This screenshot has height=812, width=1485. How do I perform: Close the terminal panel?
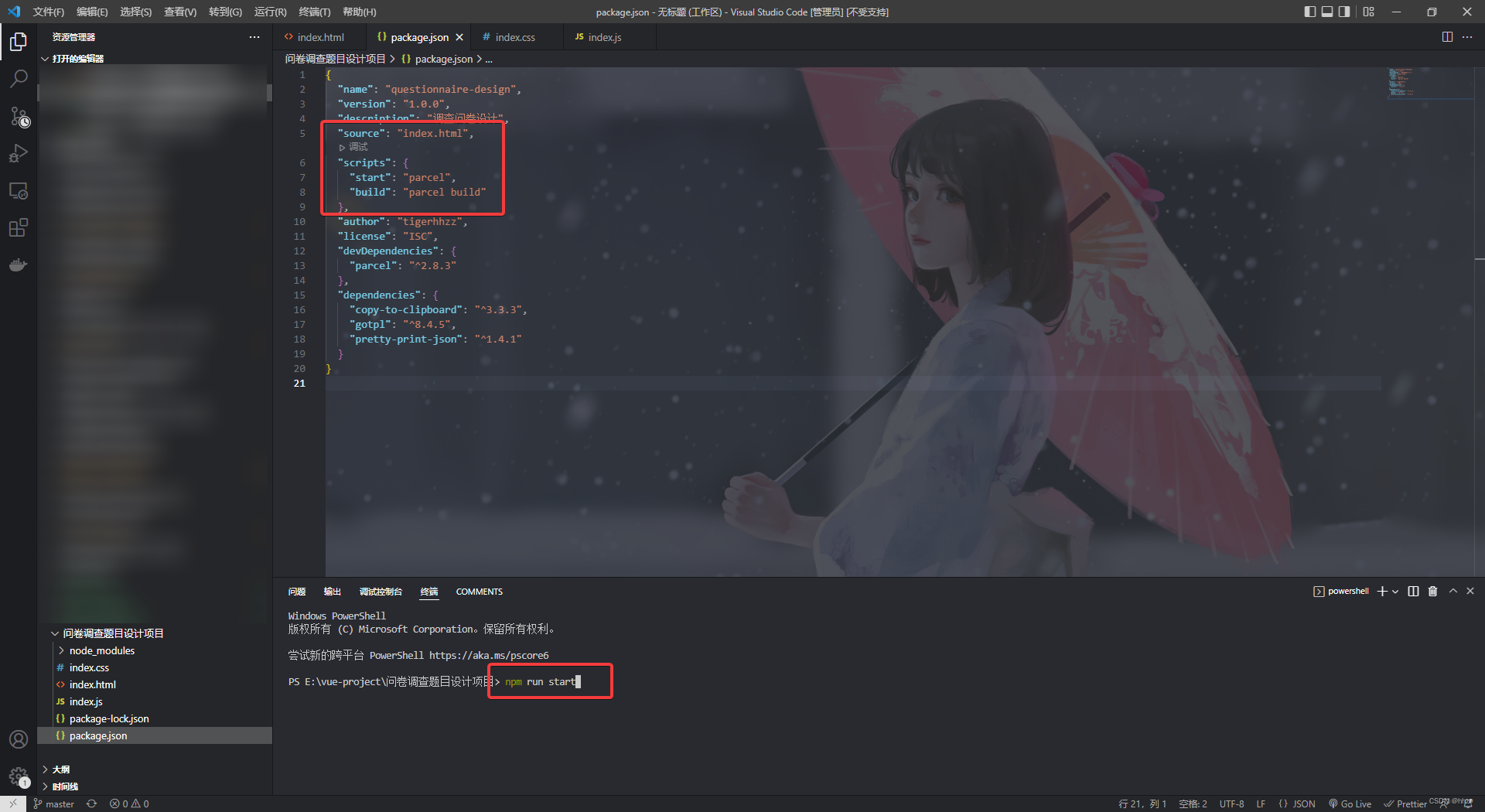tap(1470, 591)
